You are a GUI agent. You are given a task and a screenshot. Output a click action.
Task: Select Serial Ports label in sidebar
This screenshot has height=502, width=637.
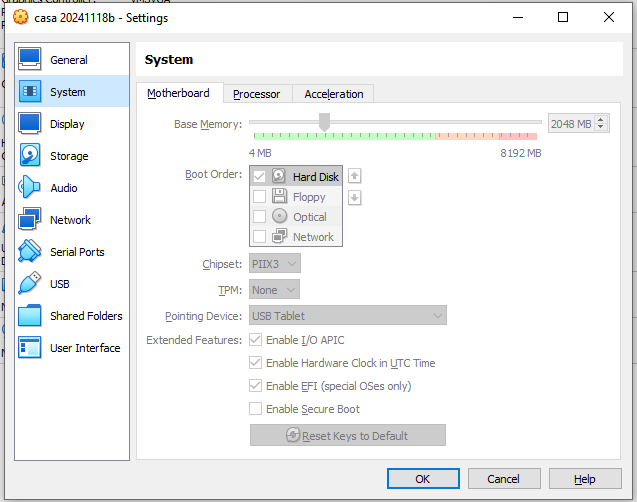coord(77,252)
